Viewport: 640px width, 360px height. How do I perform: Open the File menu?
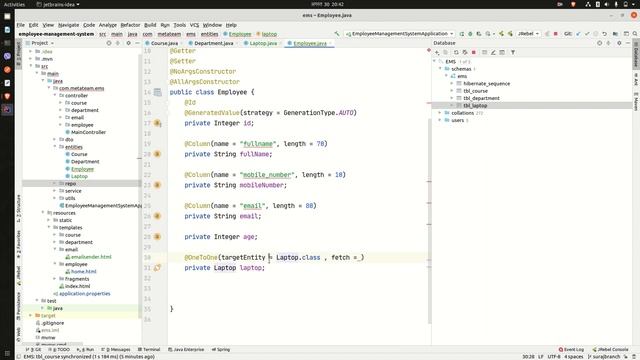[21, 25]
